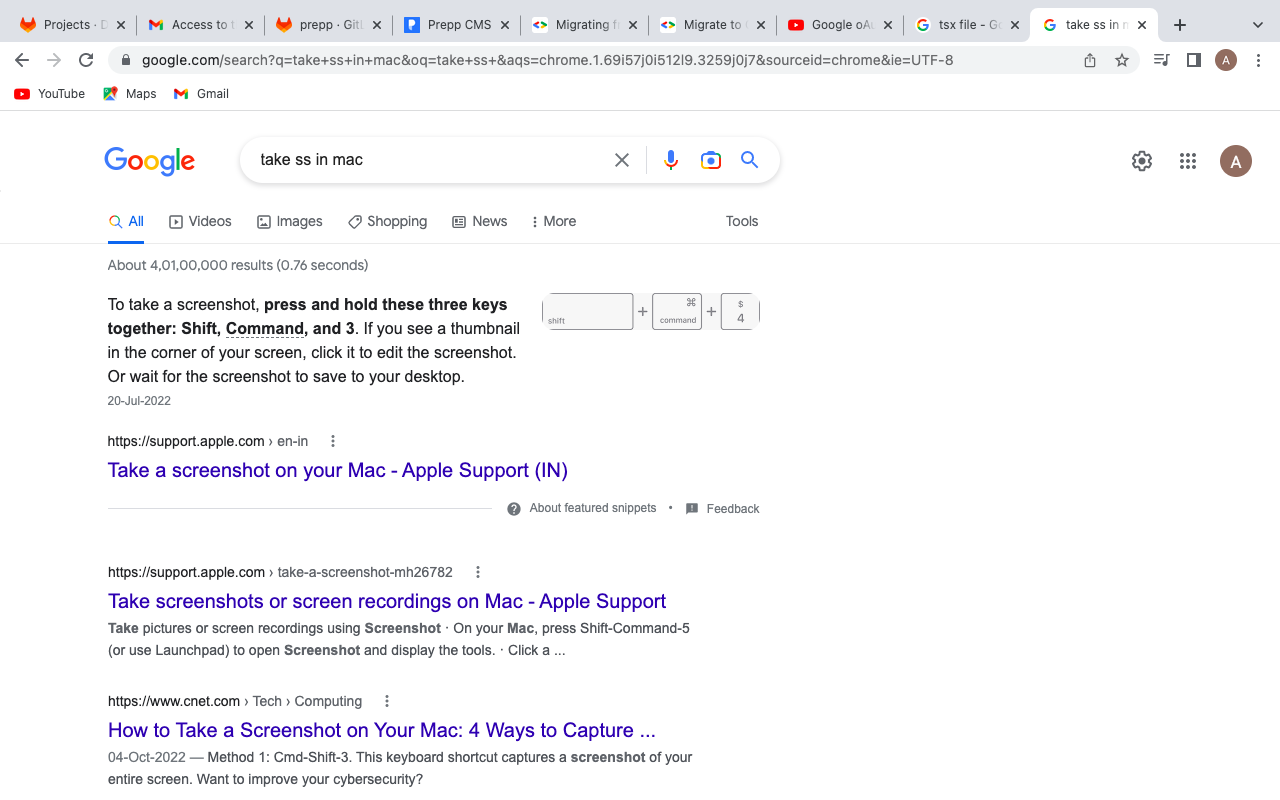This screenshot has height=800, width=1280.
Task: Go back using browser back arrow
Action: (22, 60)
